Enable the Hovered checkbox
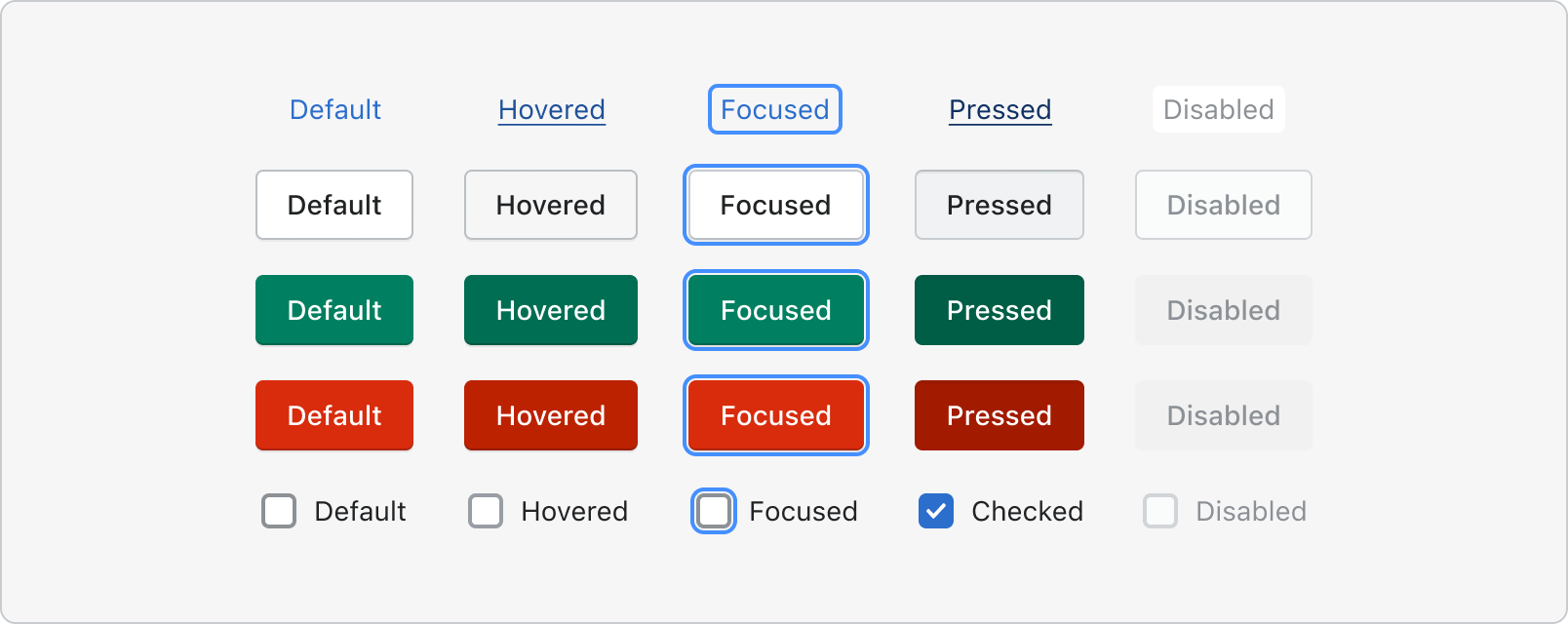The image size is (1568, 624). pyautogui.click(x=486, y=511)
